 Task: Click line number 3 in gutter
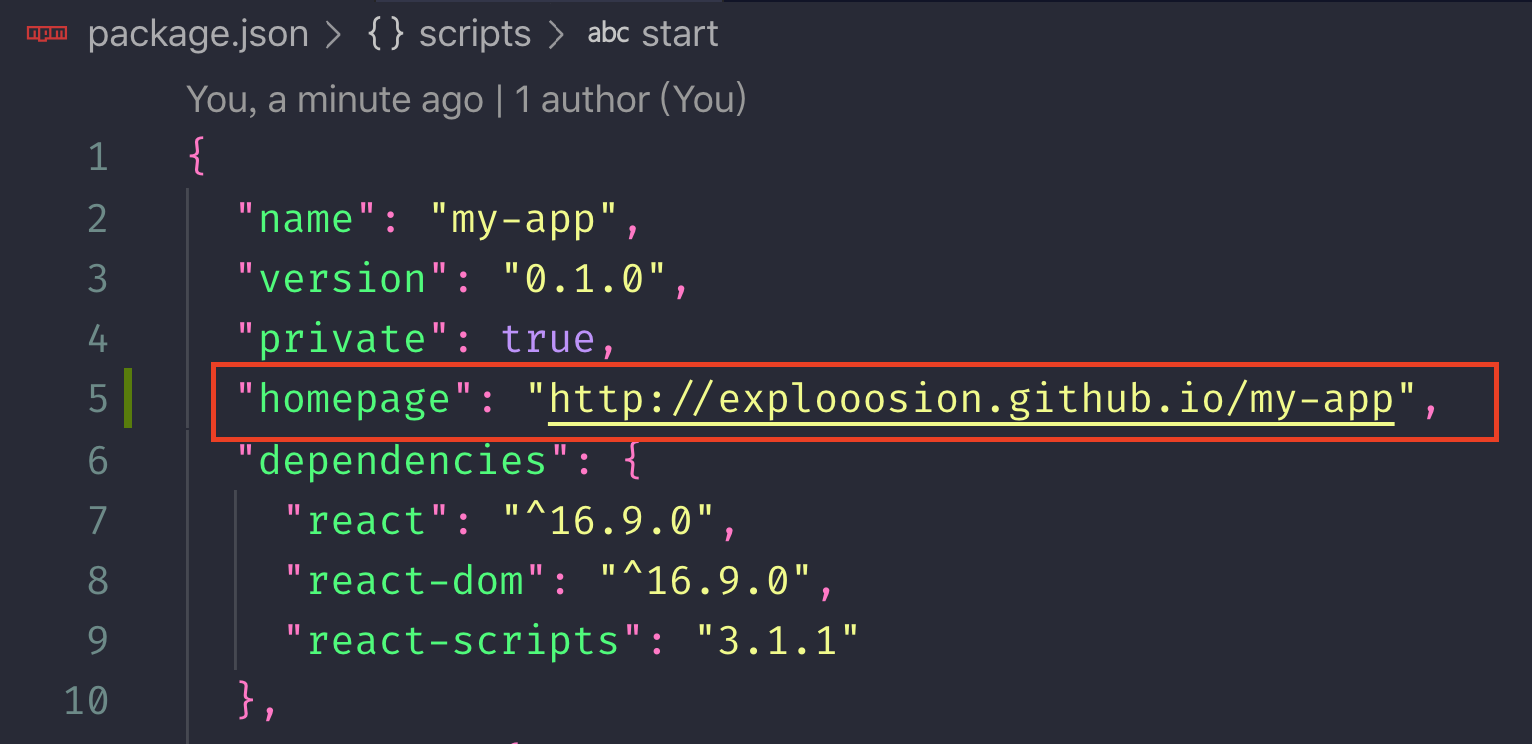point(97,279)
